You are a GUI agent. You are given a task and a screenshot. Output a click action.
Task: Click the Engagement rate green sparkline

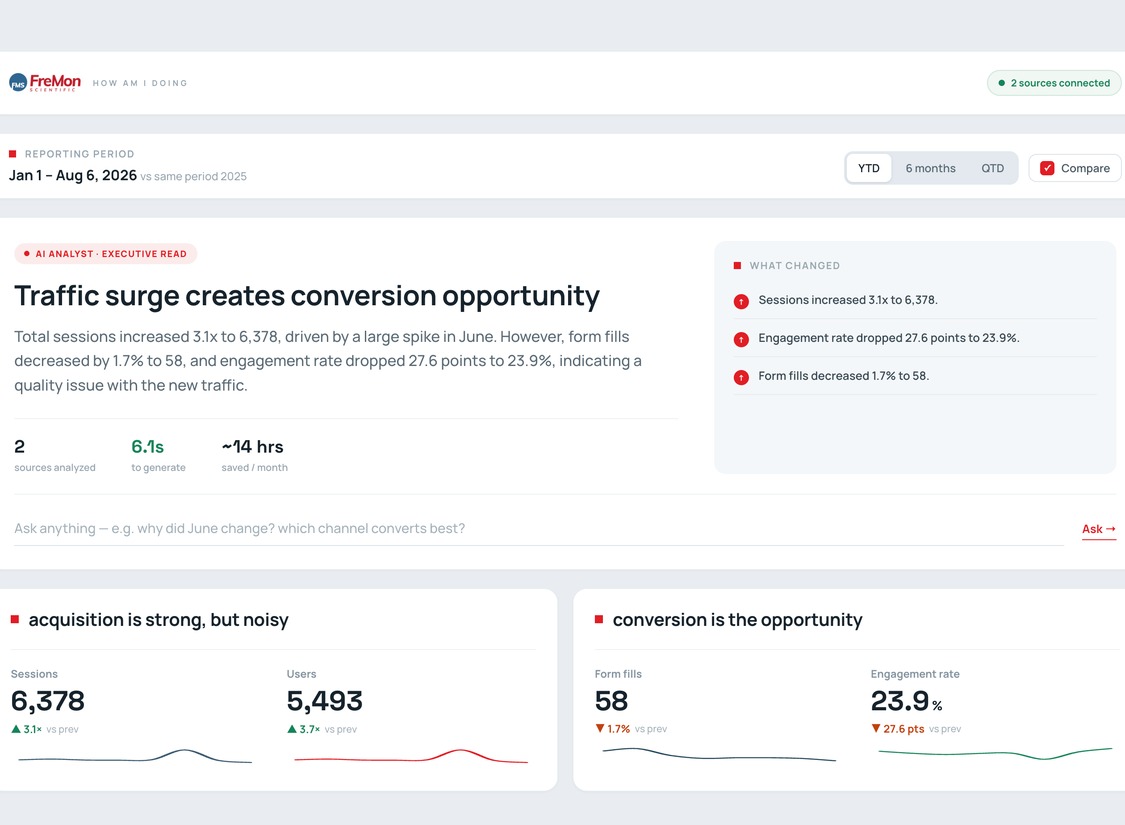(x=995, y=753)
